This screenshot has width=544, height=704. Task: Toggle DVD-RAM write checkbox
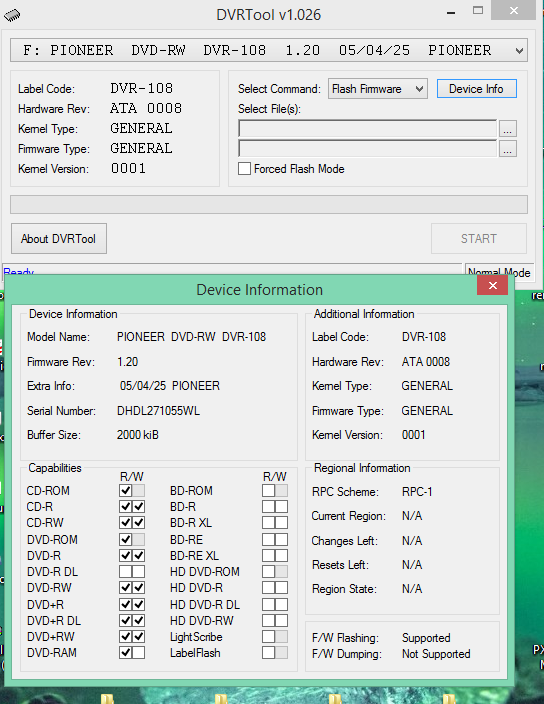139,652
